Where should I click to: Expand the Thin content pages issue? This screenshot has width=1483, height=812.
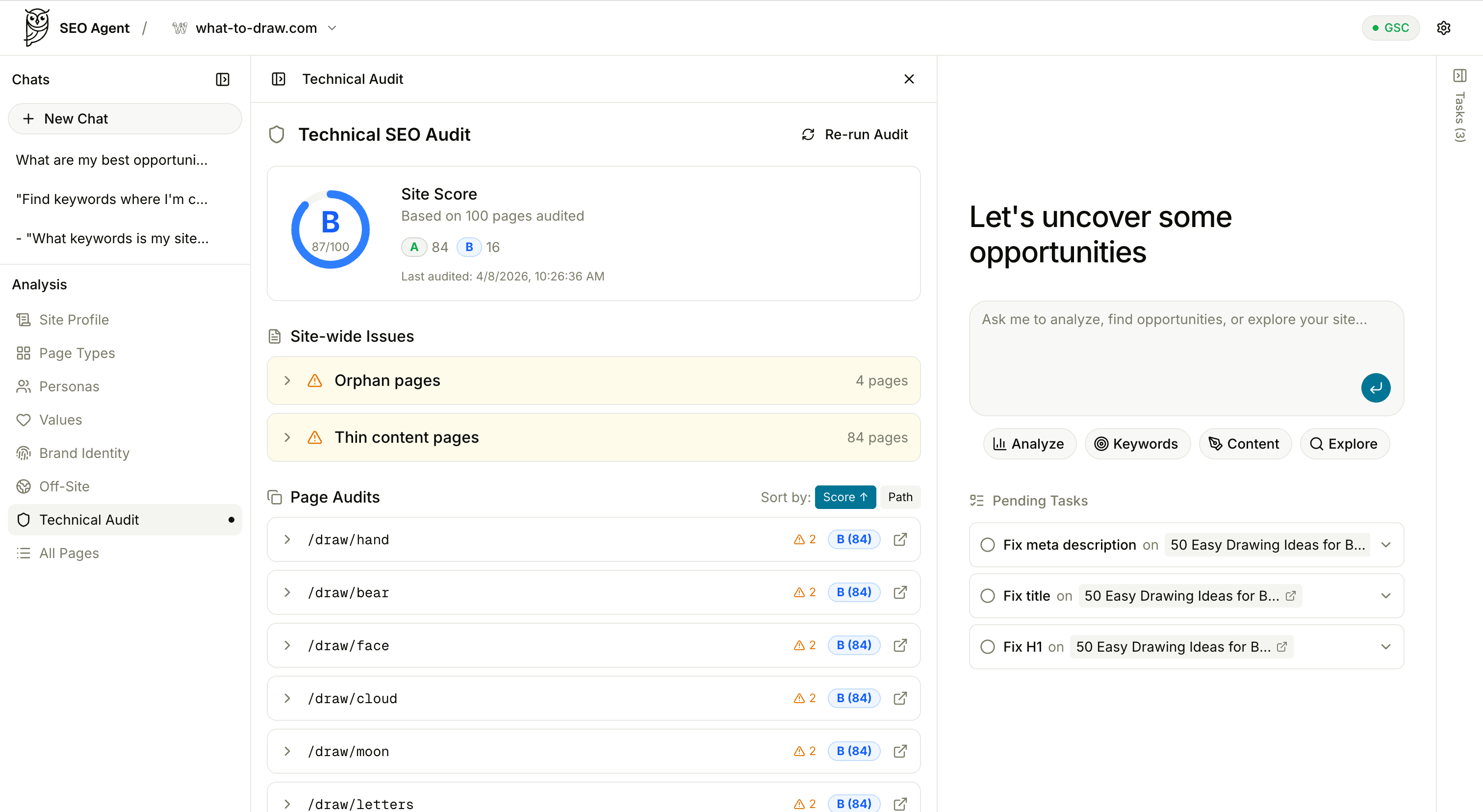click(287, 437)
